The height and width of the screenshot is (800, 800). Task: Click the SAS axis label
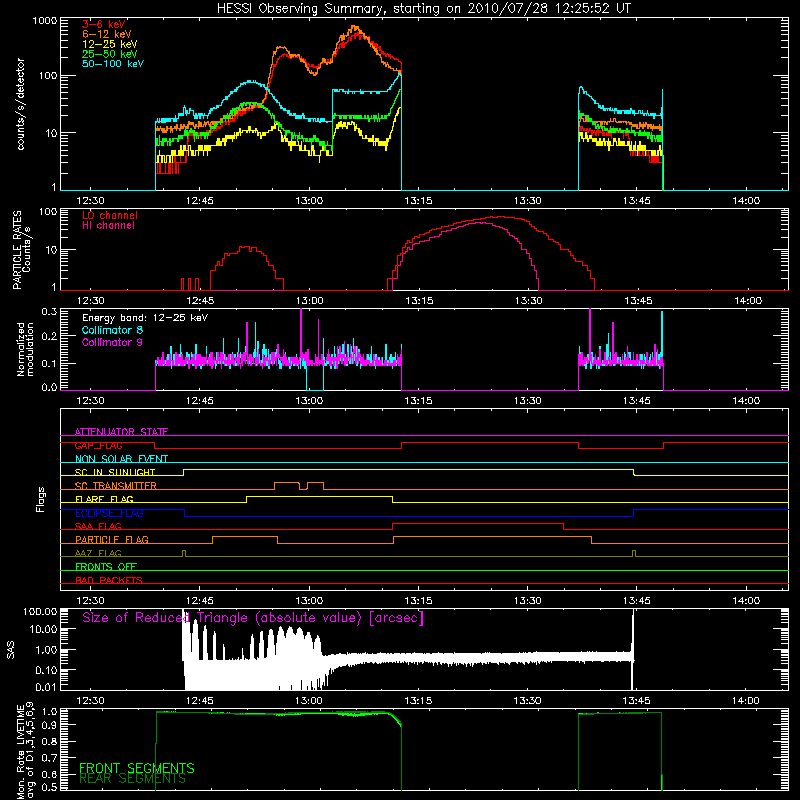(x=11, y=650)
